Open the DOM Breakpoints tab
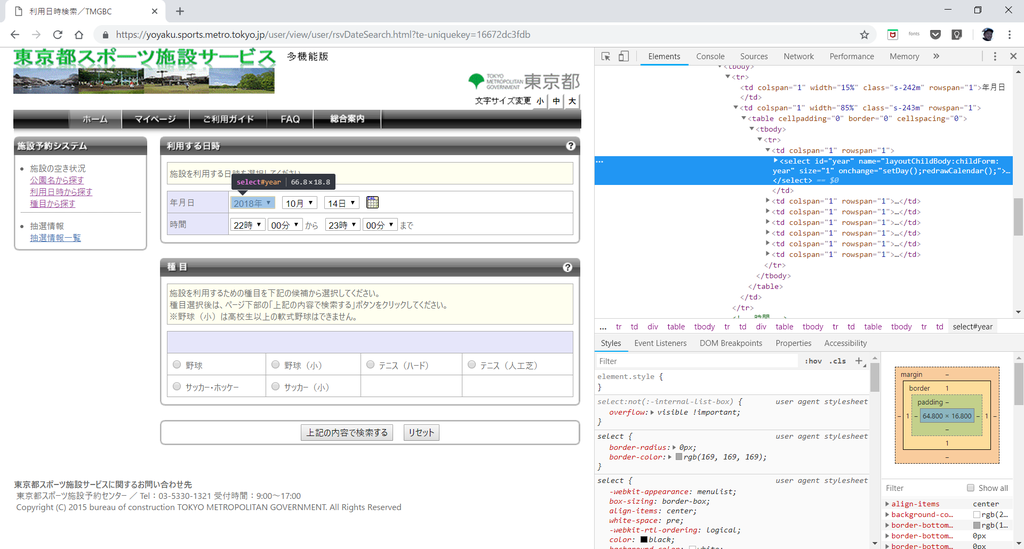 731,343
